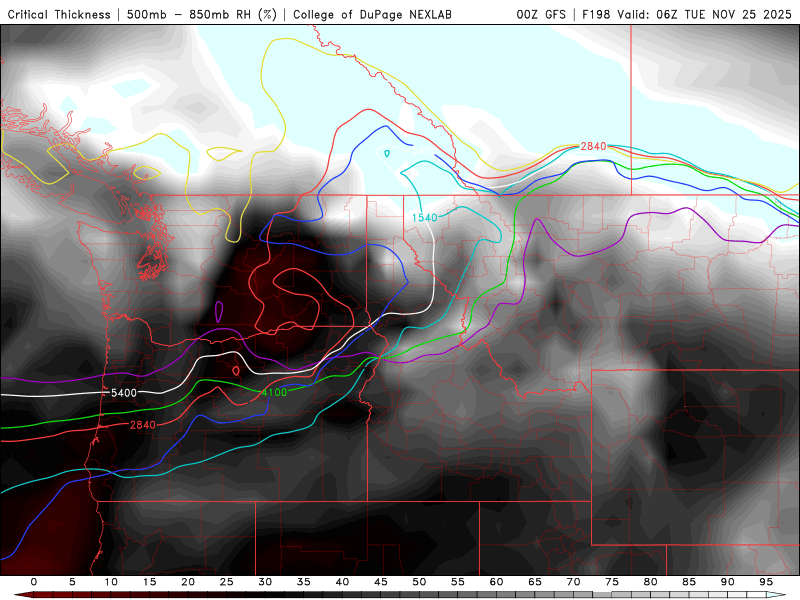This screenshot has height=600, width=800.
Task: Click the green '4100' contour label
Action: coord(274,392)
